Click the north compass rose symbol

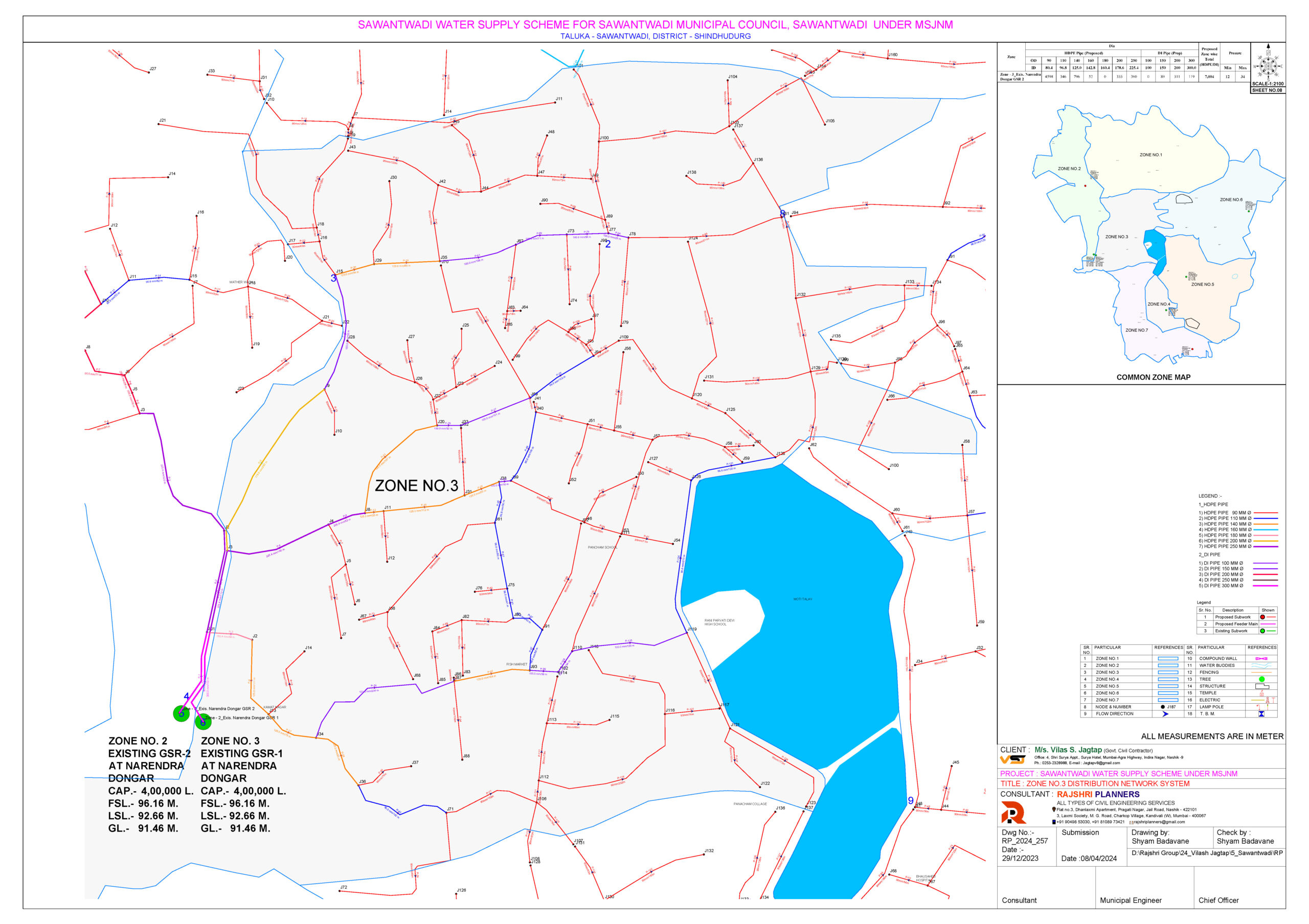click(x=1268, y=65)
